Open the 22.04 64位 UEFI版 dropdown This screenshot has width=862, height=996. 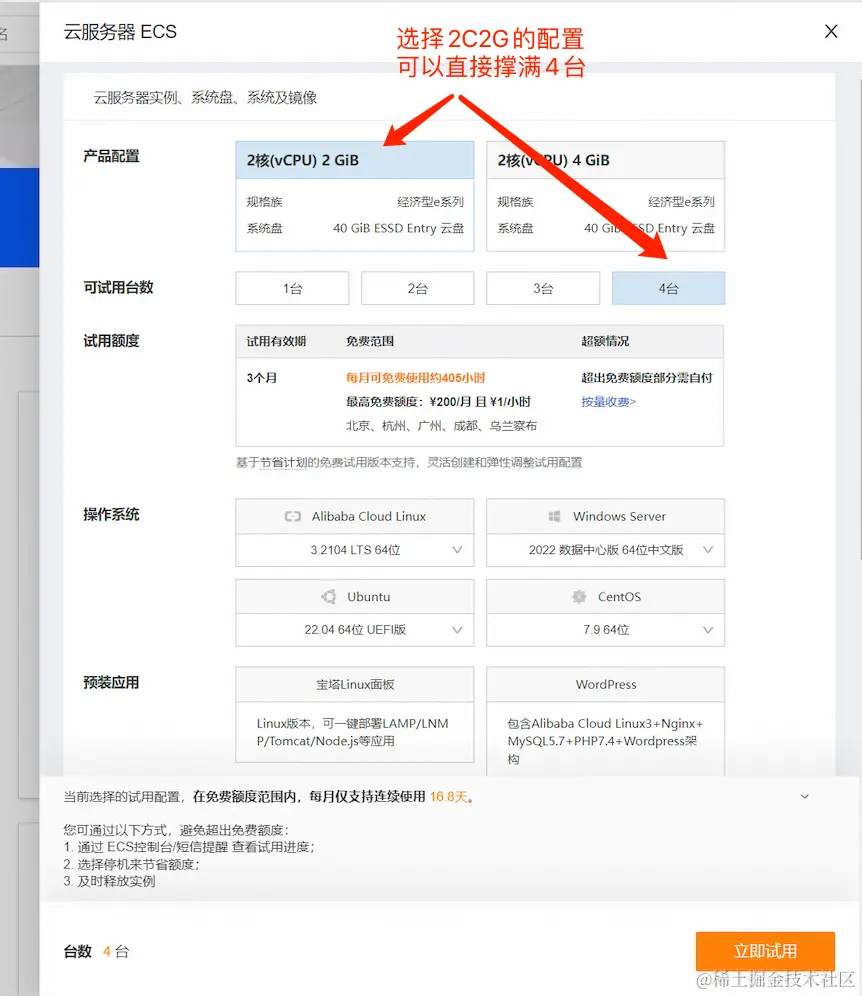354,630
